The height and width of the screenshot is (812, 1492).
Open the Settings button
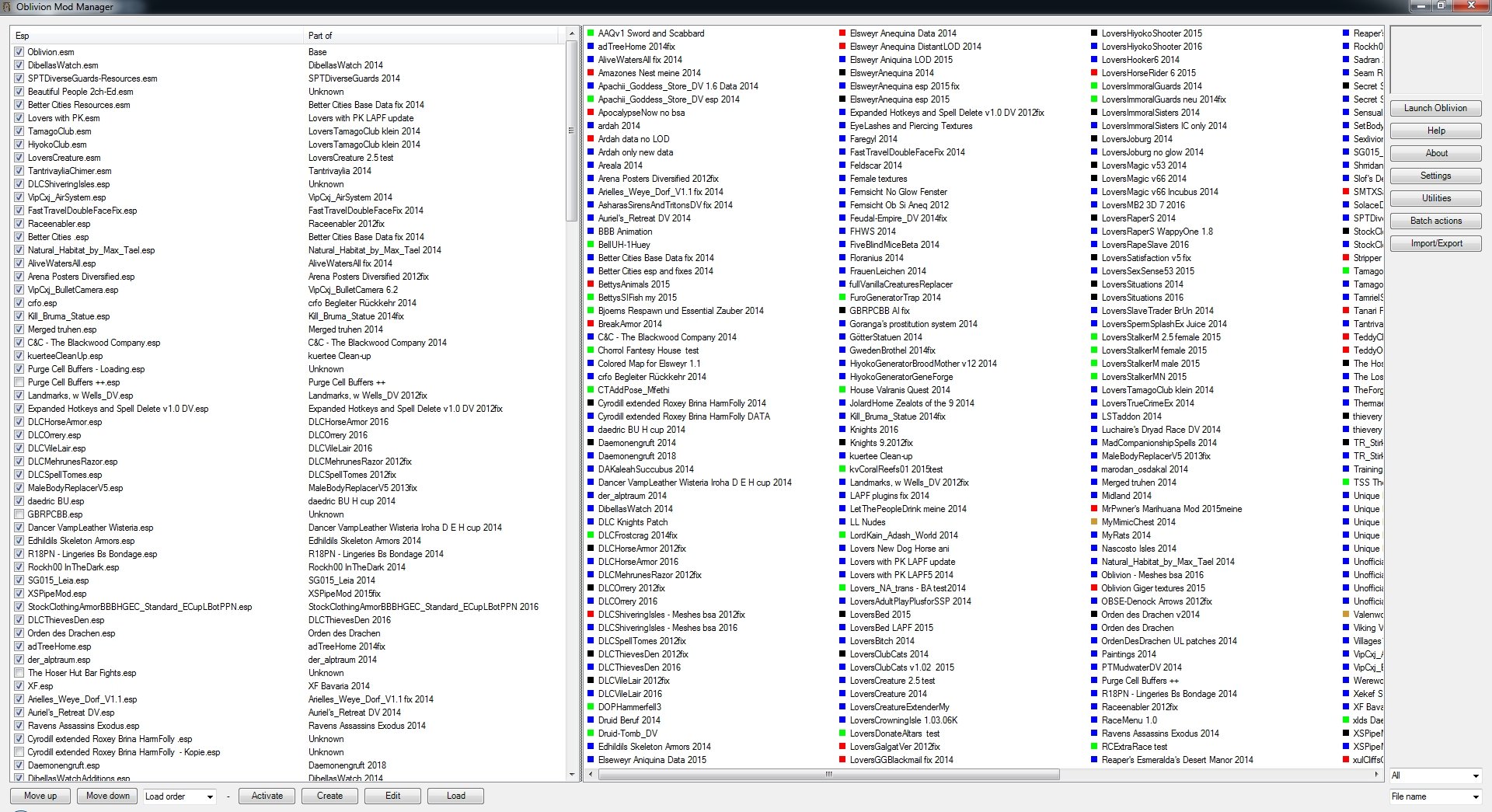coord(1435,176)
